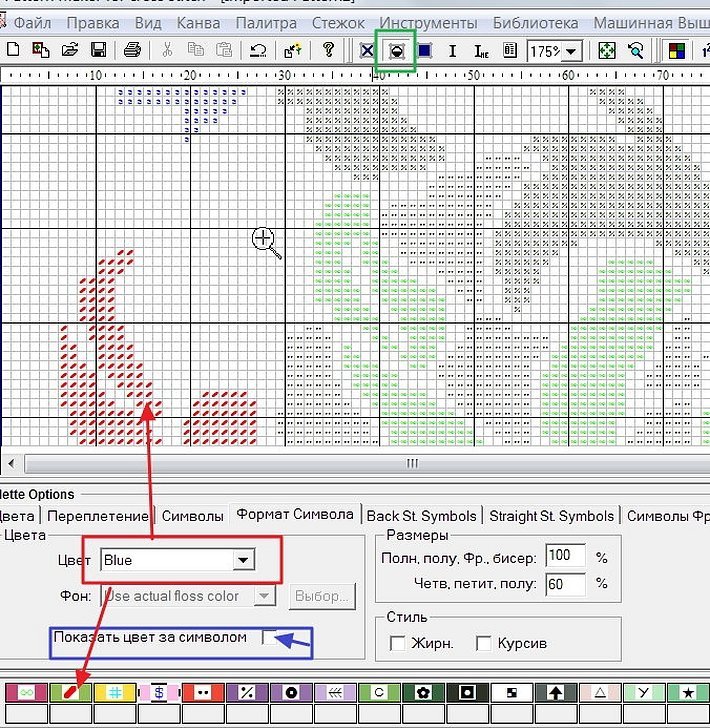Select lavender swatch with arrow-feather symbol
This screenshot has height=728, width=710.
(x=335, y=693)
